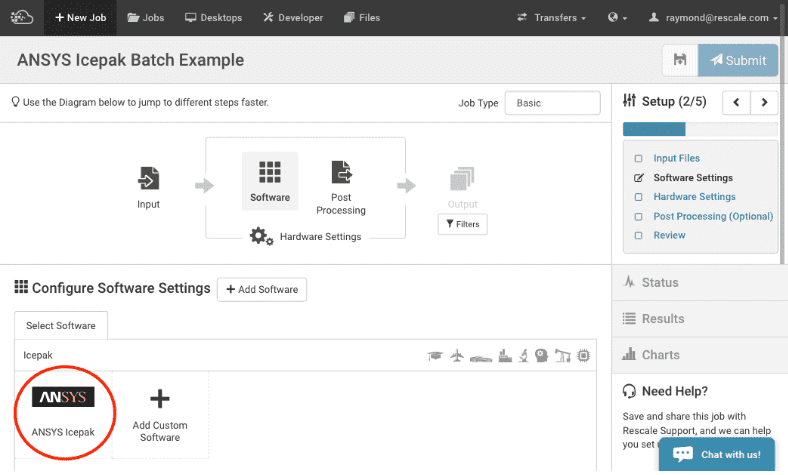
Task: Filter by factory ship industry icon
Action: click(505, 356)
